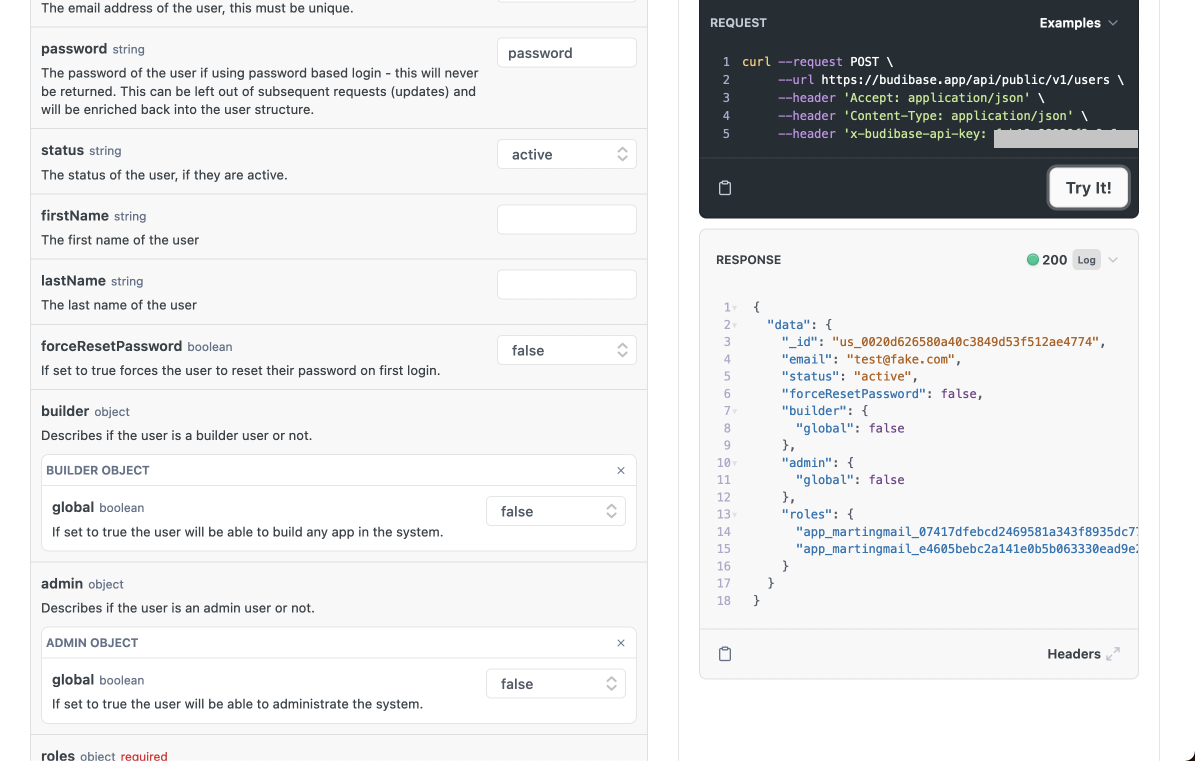The image size is (1195, 761).
Task: Open the Examples dropdown in Request panel
Action: (1078, 23)
